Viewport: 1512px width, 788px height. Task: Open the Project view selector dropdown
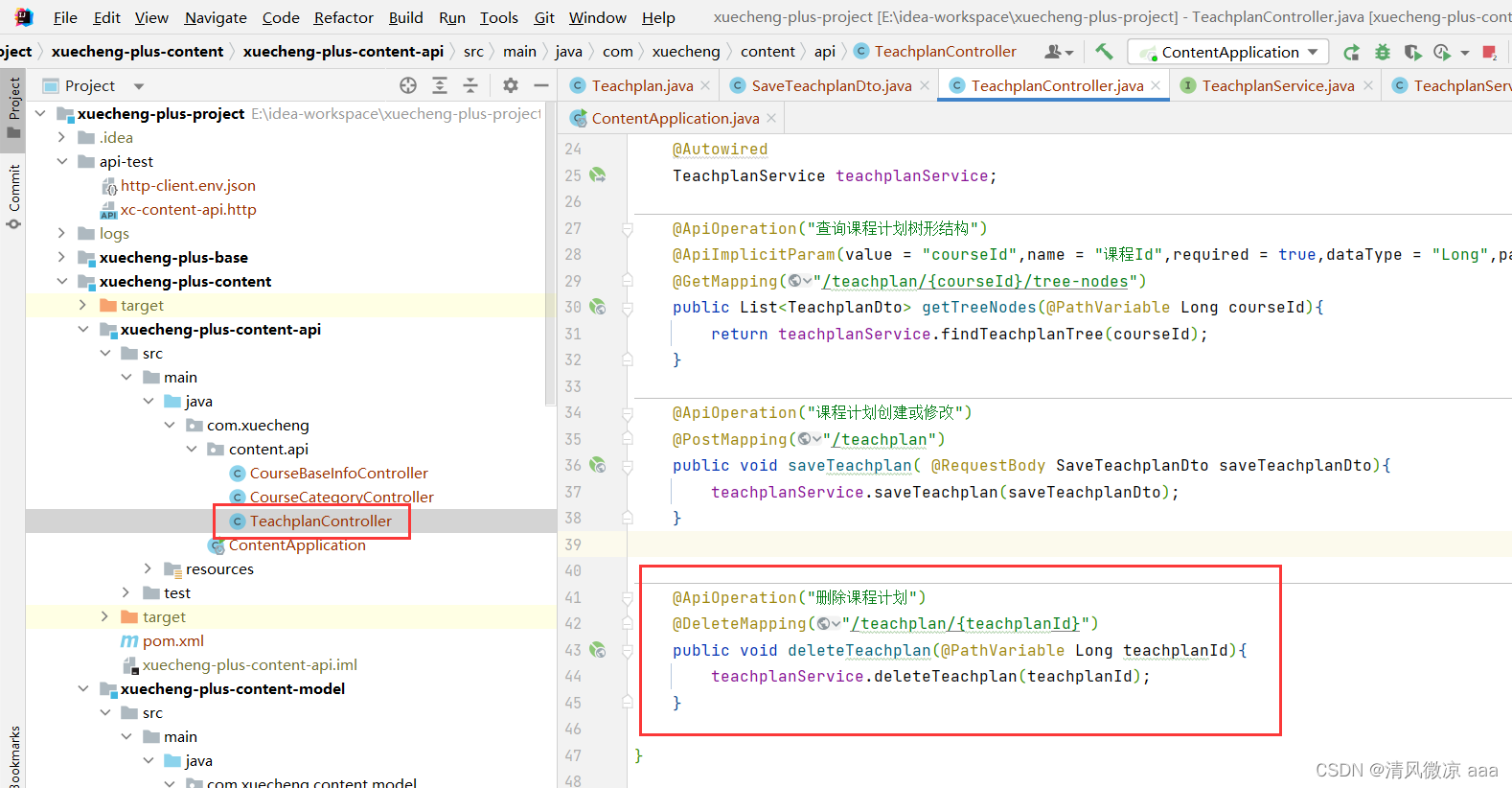(139, 86)
